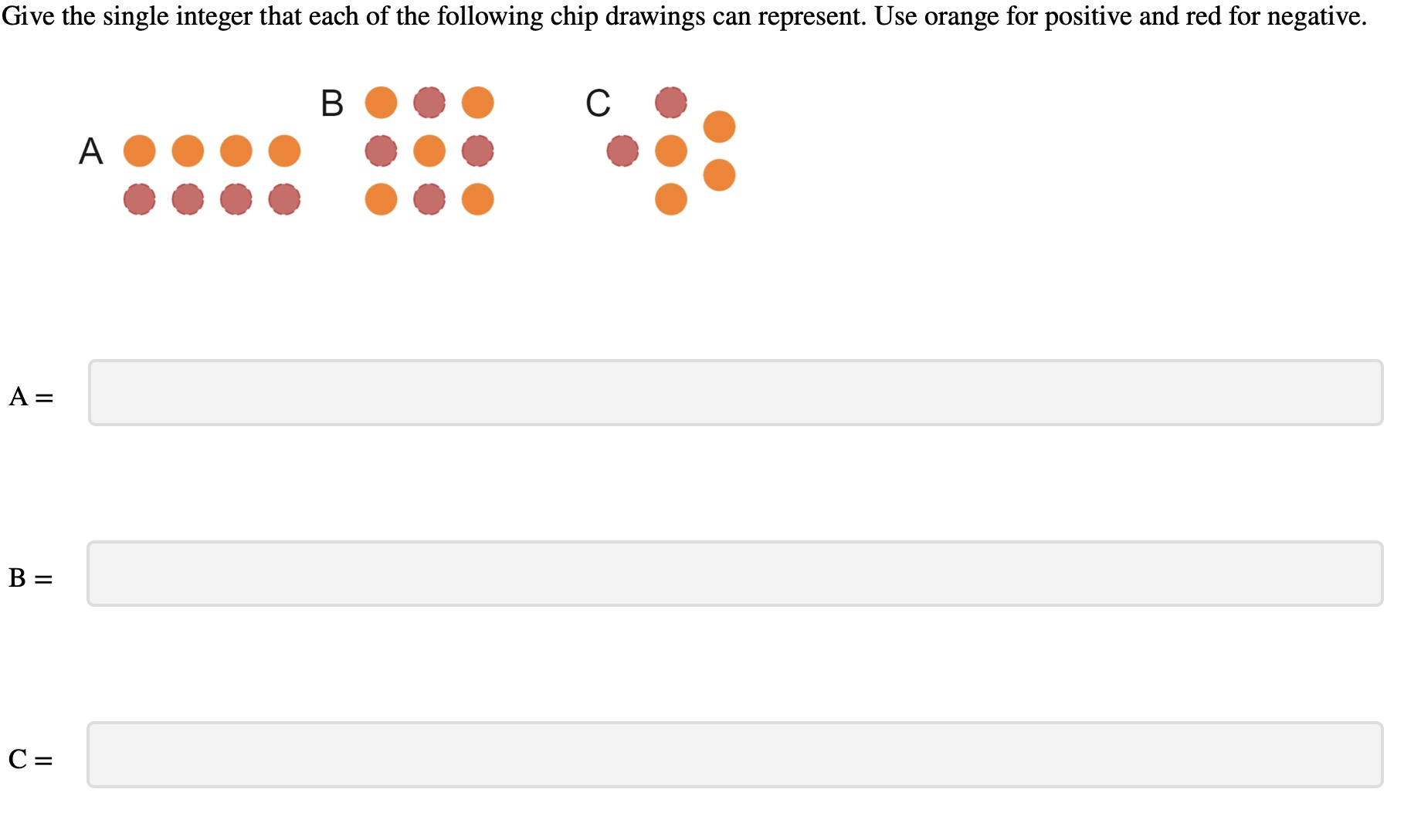
Task: Click the topmost red chip in drawing C
Action: pyautogui.click(x=670, y=103)
